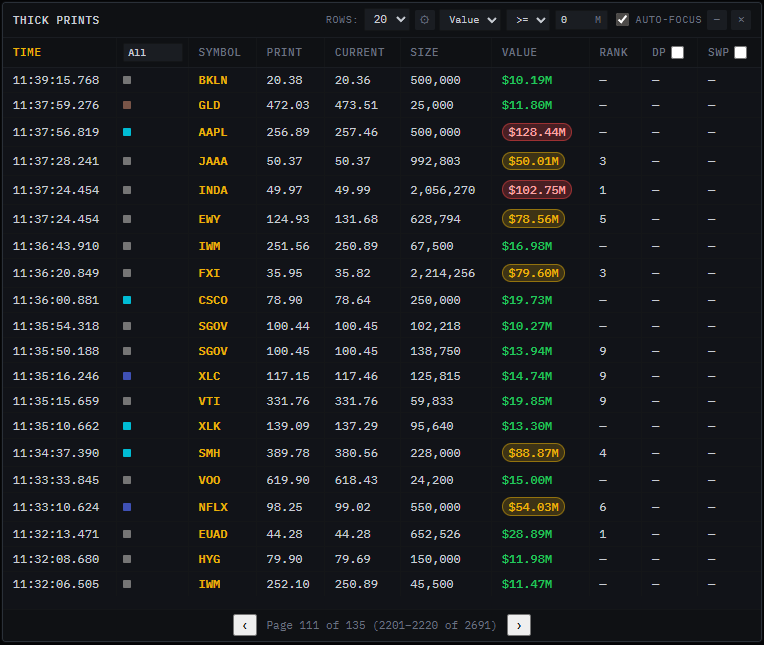Viewport: 764px width, 645px height.
Task: Open the AAPL symbol
Action: click(213, 132)
